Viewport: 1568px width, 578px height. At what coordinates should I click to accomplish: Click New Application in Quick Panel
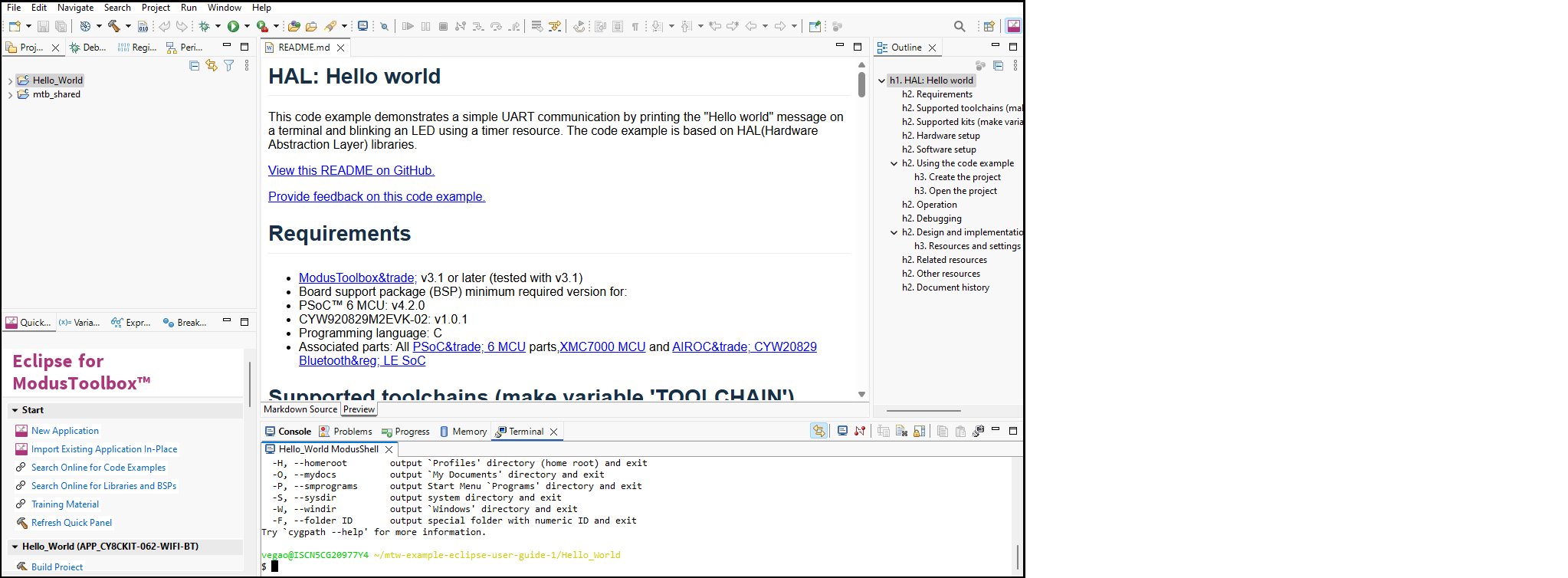pos(64,431)
